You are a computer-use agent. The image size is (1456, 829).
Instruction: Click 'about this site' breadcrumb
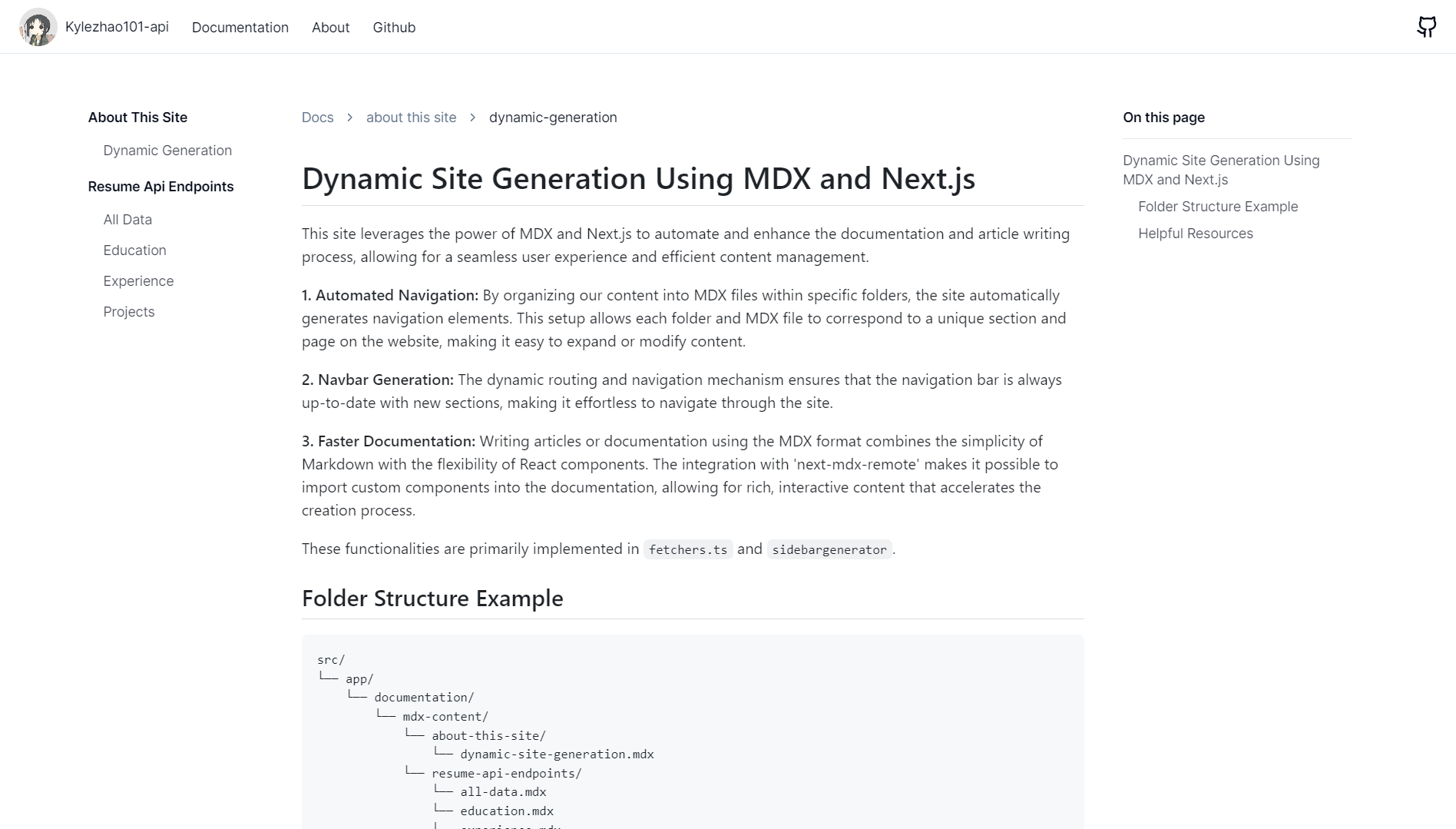click(x=411, y=118)
